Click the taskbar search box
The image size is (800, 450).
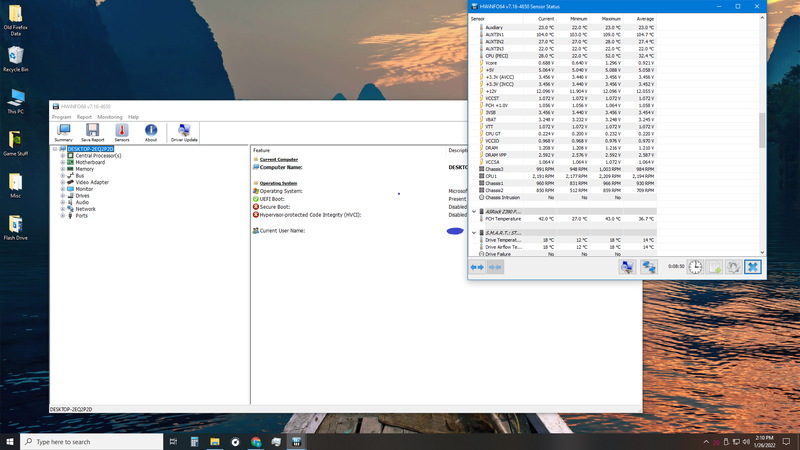point(92,442)
